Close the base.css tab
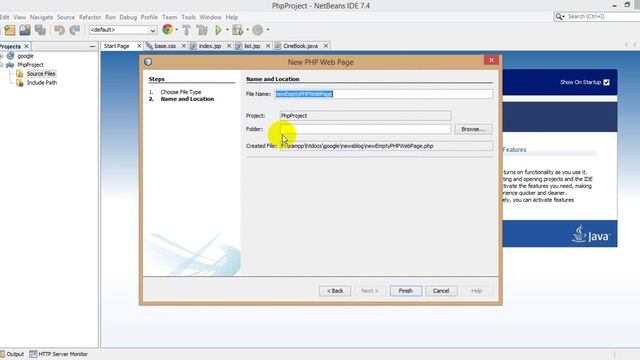The height and width of the screenshot is (360, 640). point(184,46)
